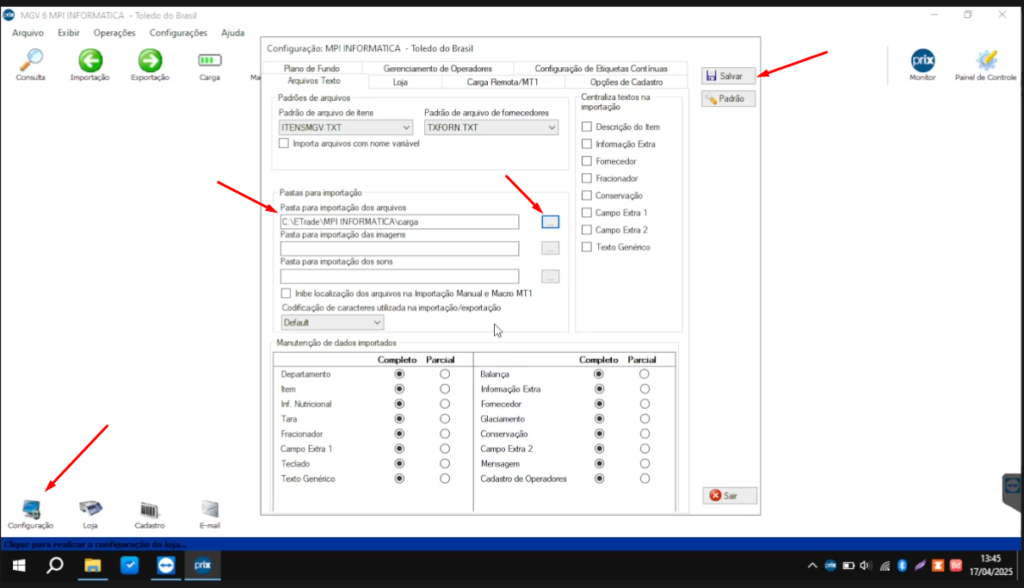Switch to the Carga Remota/MT1 tab

coord(502,81)
